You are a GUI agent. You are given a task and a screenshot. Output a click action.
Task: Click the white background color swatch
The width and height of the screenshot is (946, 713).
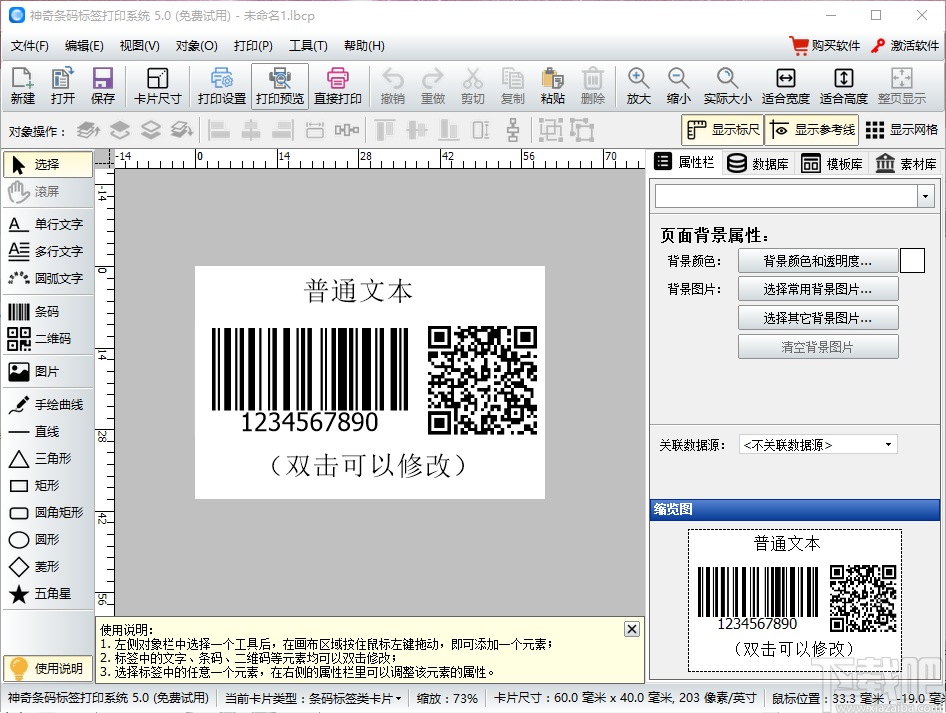pos(912,261)
